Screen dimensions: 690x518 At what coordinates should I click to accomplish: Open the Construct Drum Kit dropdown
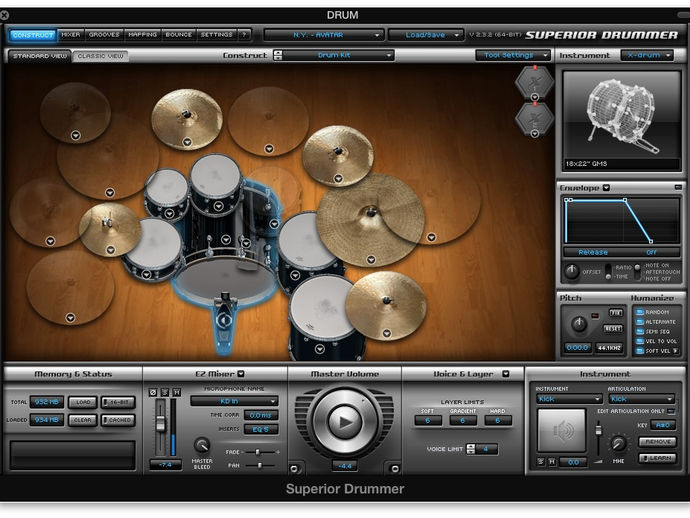(338, 55)
